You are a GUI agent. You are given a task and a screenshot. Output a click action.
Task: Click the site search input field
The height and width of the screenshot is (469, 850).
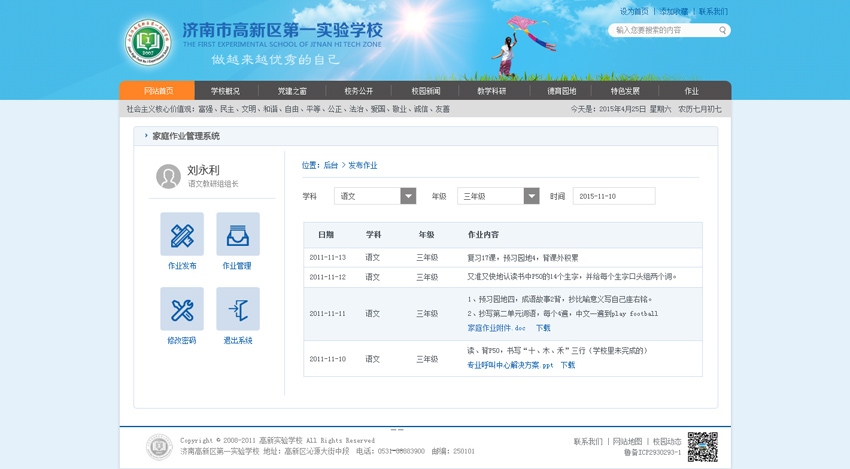(662, 31)
